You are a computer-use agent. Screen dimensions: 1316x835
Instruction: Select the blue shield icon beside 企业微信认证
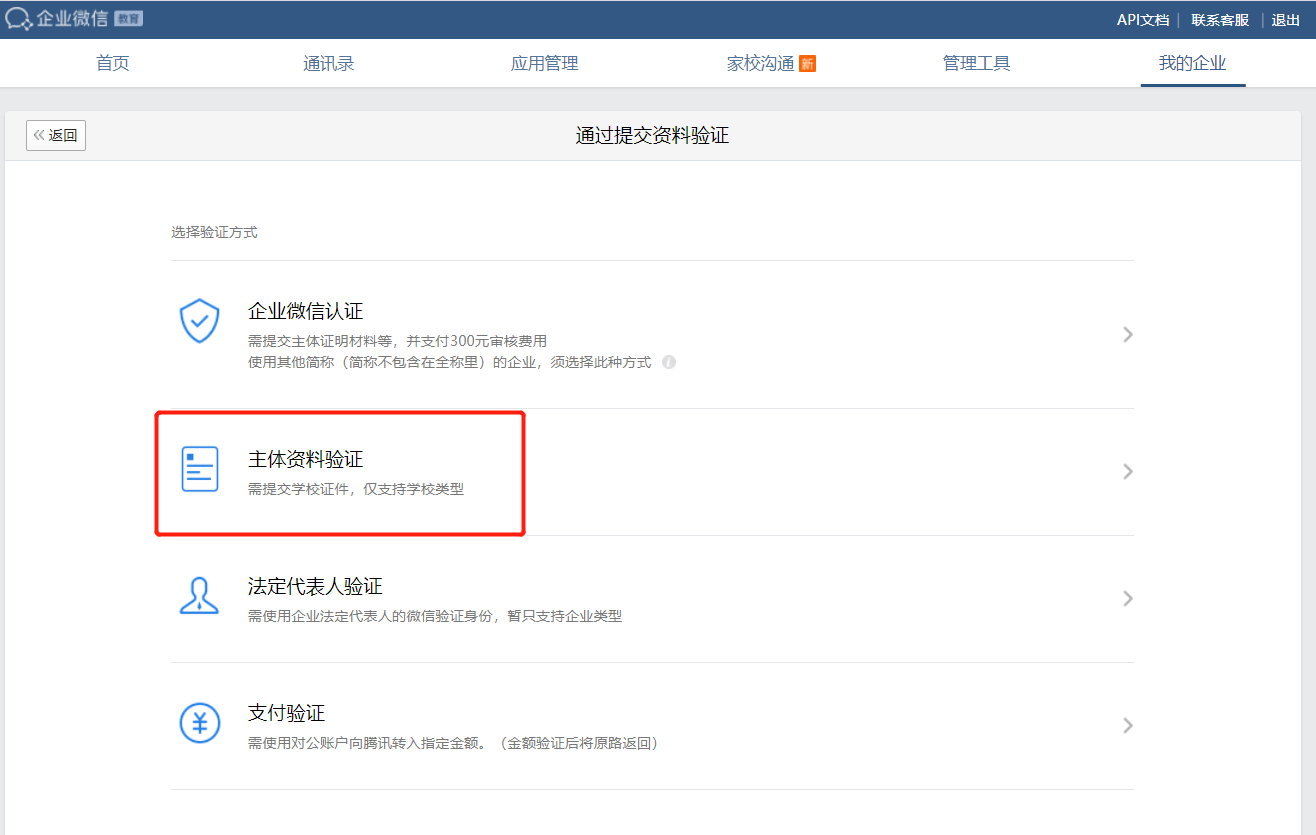click(x=199, y=321)
